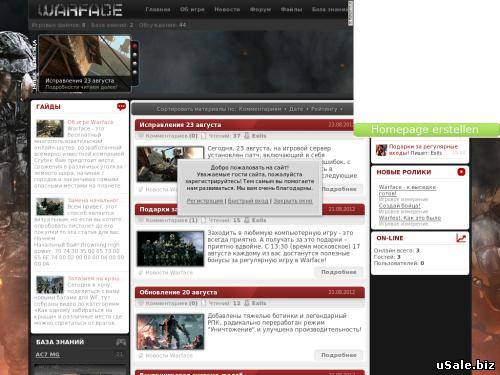Open the news title Исправление 23 августа
500x375 pixels.
pyautogui.click(x=180, y=125)
